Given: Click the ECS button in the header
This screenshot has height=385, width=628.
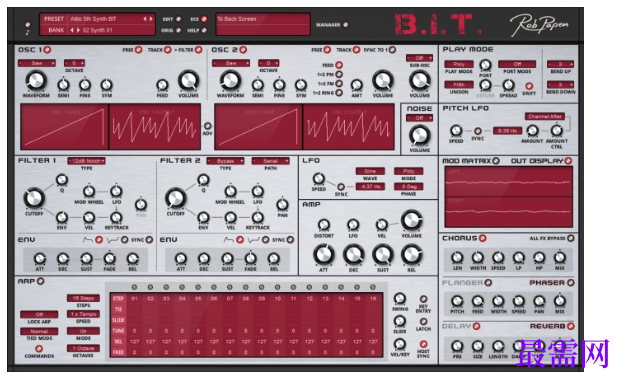Looking at the screenshot, I should 204,19.
